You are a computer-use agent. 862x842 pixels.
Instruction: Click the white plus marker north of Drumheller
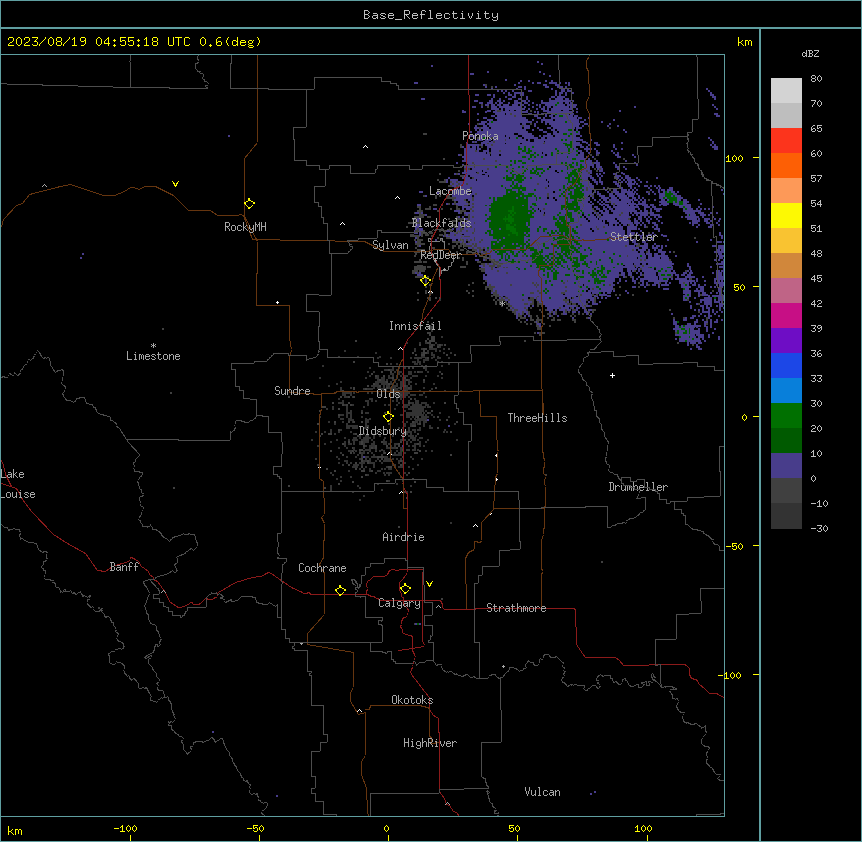point(612,375)
